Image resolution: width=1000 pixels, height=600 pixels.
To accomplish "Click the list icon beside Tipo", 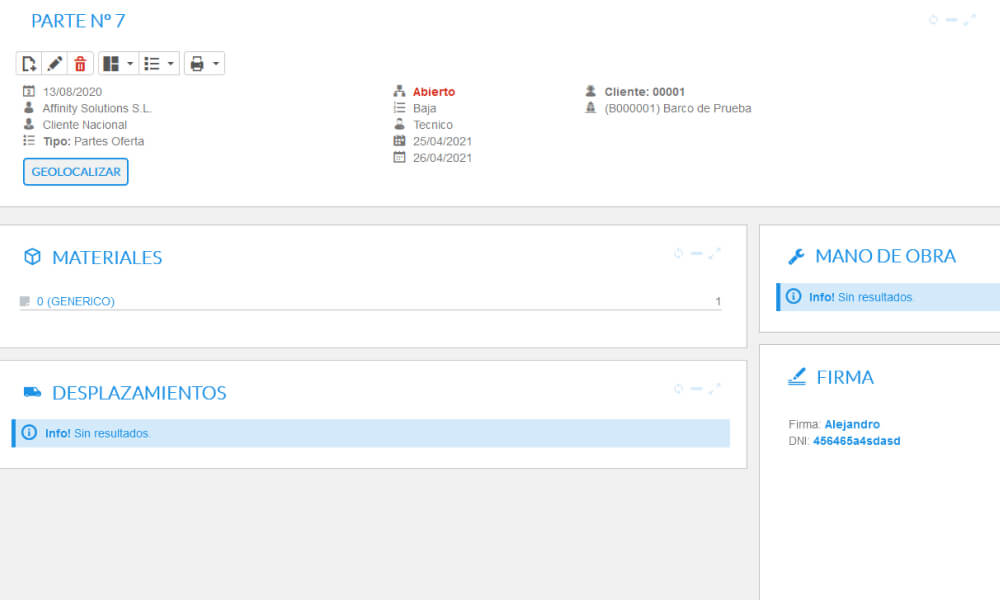I will (x=29, y=140).
